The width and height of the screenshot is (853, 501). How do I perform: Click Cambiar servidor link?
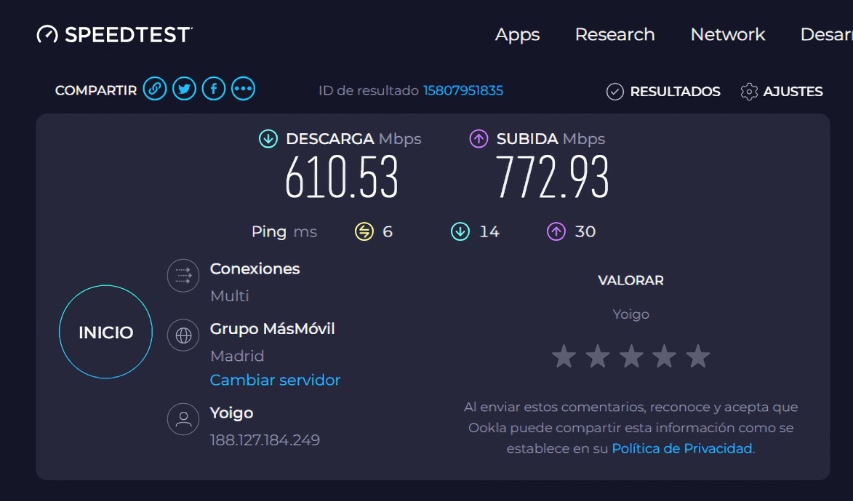click(275, 380)
